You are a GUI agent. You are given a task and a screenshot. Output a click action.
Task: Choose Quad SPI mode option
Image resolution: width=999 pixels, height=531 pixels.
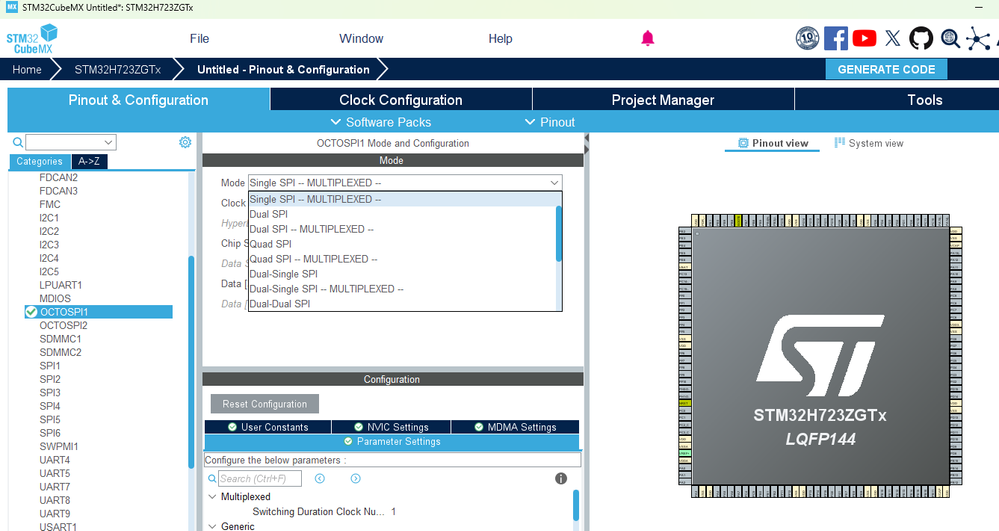(270, 244)
